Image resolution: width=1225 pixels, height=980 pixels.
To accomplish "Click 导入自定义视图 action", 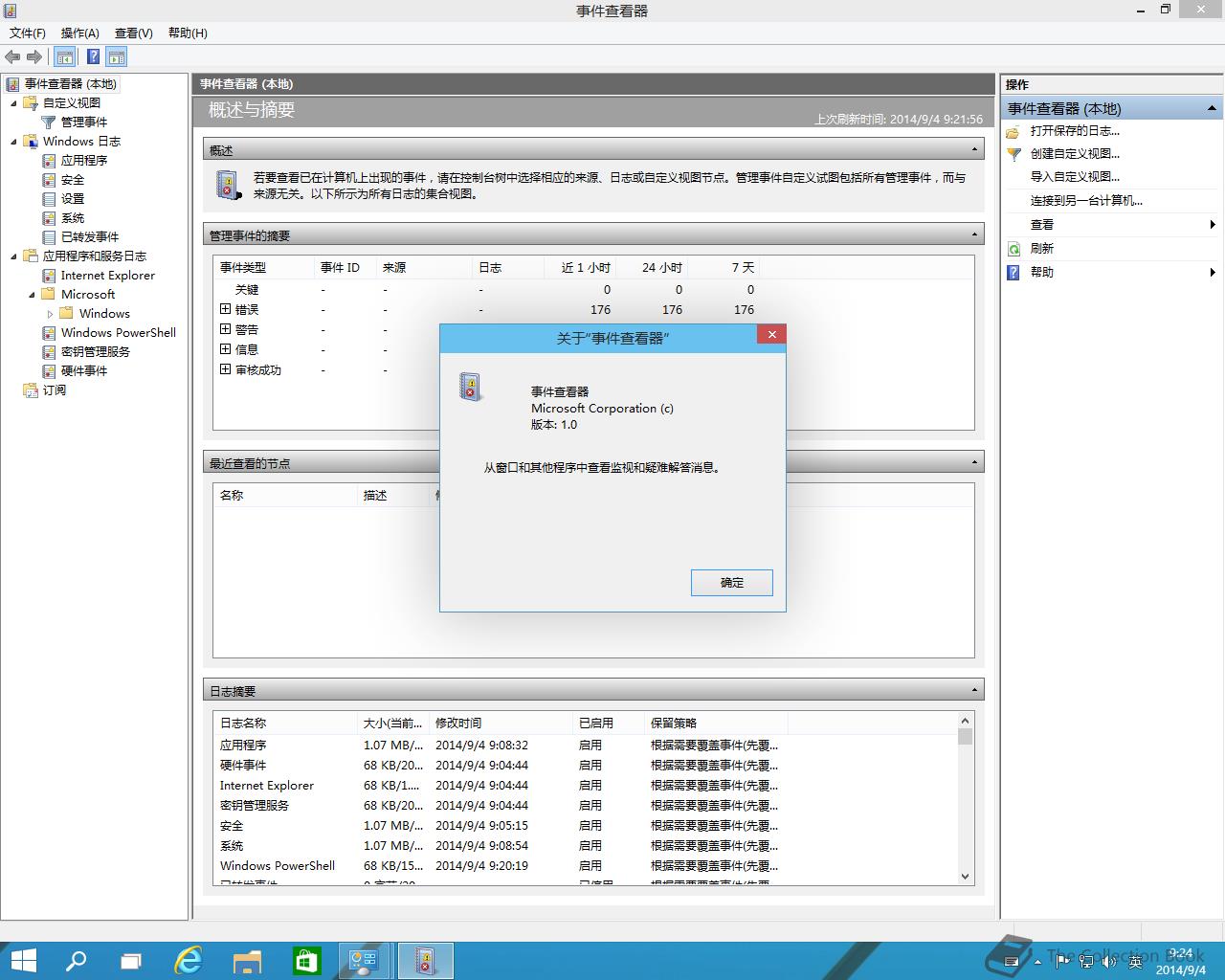I will pos(1075,177).
